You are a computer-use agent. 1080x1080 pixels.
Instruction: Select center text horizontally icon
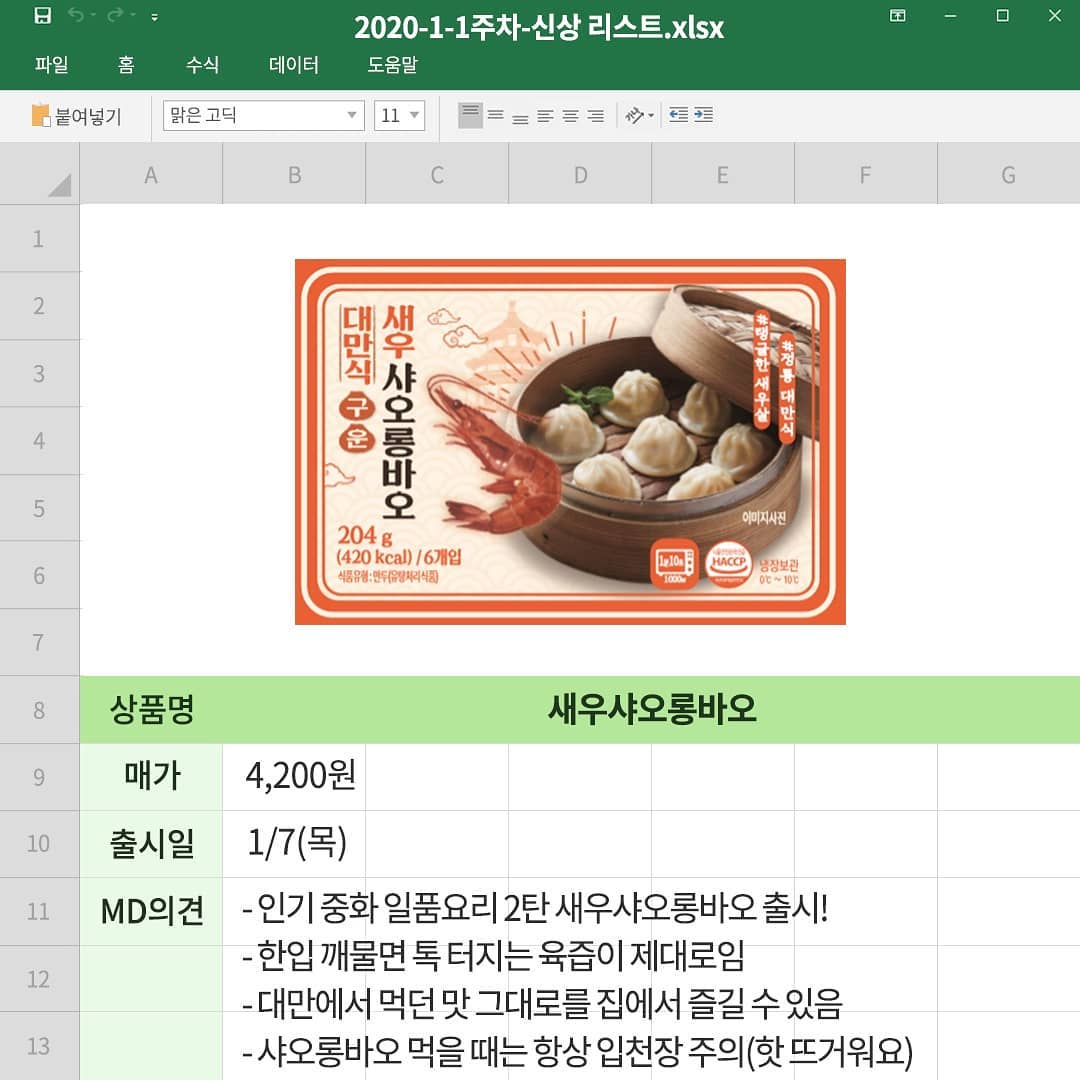click(570, 116)
